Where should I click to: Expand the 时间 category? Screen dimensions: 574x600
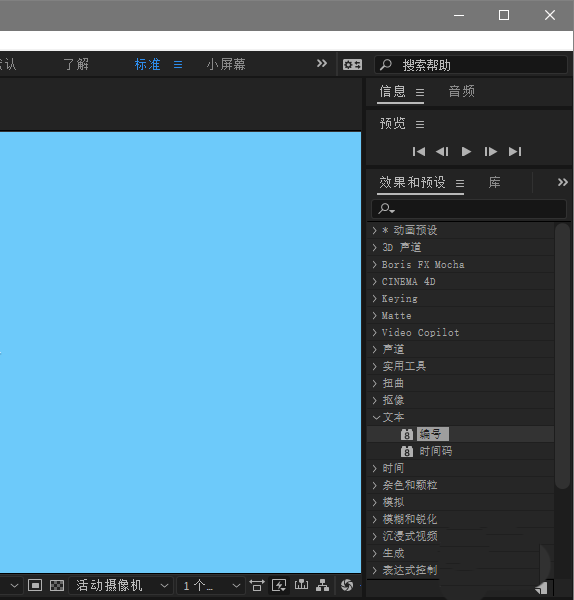(x=375, y=468)
